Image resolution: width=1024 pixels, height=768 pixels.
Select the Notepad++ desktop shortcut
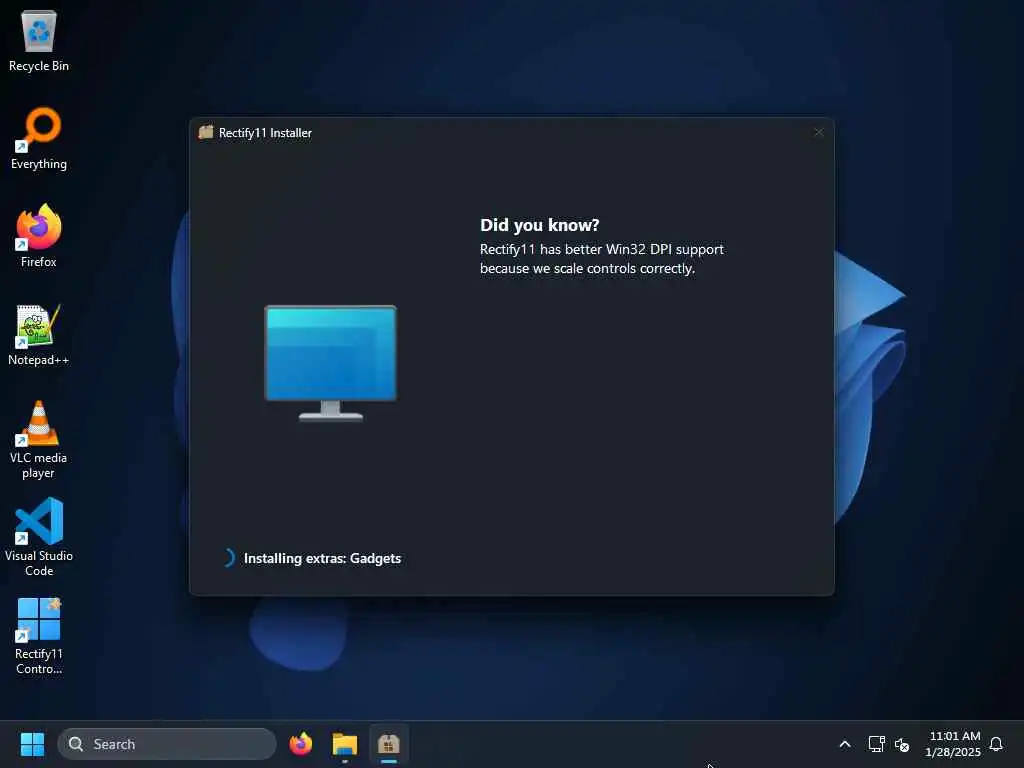pyautogui.click(x=39, y=334)
